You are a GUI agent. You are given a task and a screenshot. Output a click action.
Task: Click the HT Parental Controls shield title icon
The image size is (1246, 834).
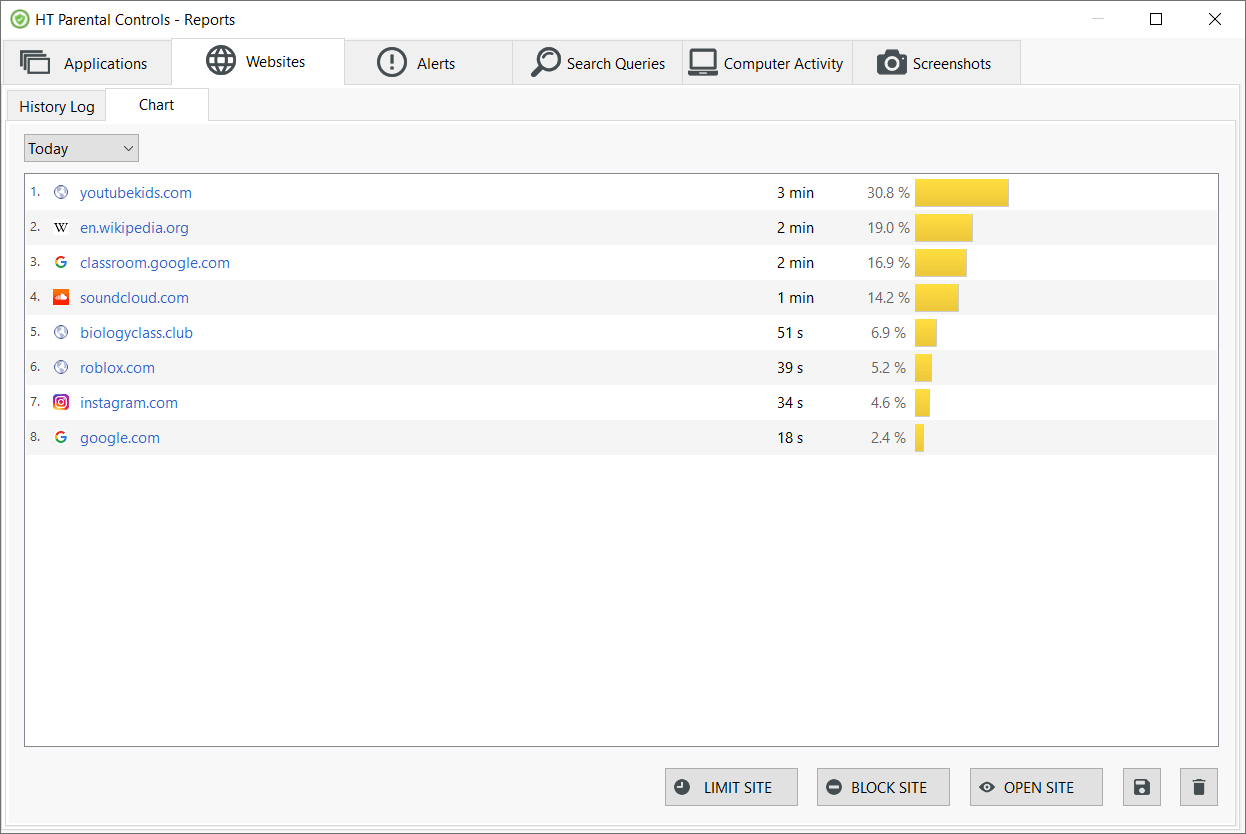point(19,19)
